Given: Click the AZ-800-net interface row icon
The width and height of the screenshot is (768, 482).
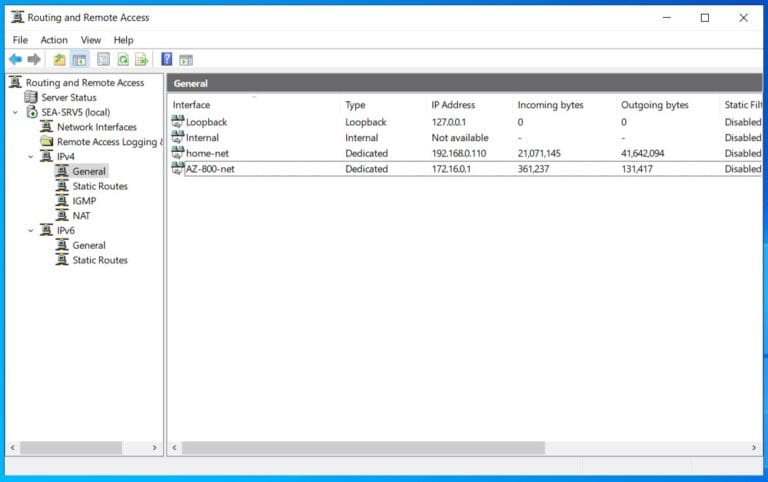Looking at the screenshot, I should coord(178,169).
